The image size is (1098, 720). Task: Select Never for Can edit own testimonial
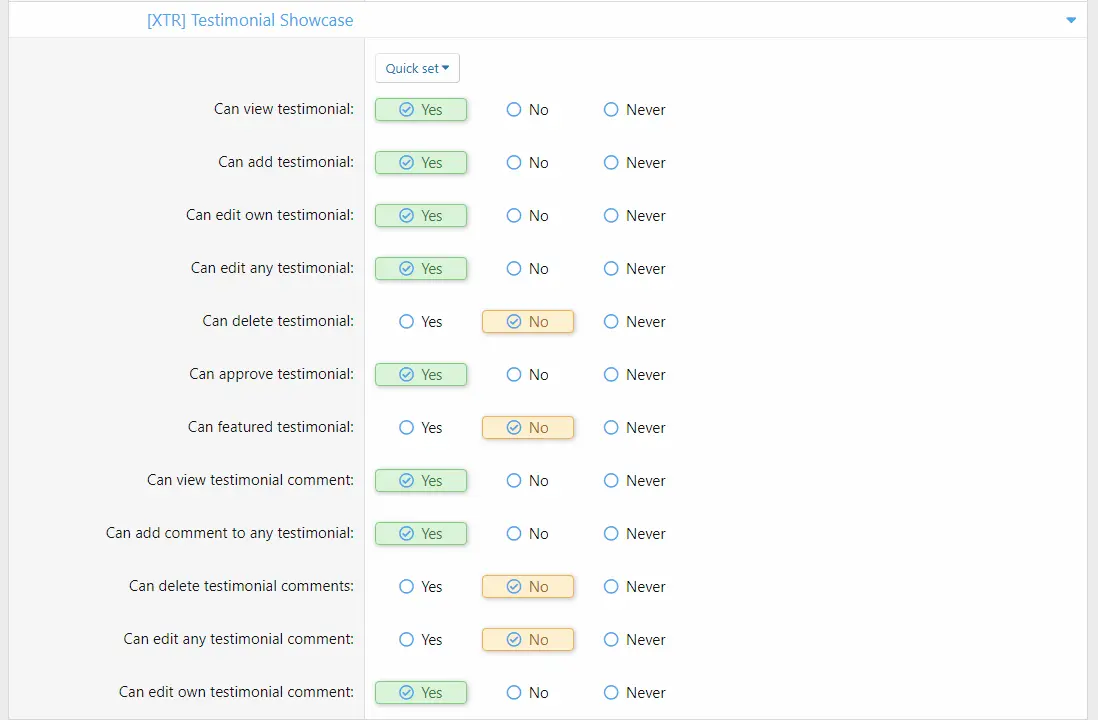(634, 216)
